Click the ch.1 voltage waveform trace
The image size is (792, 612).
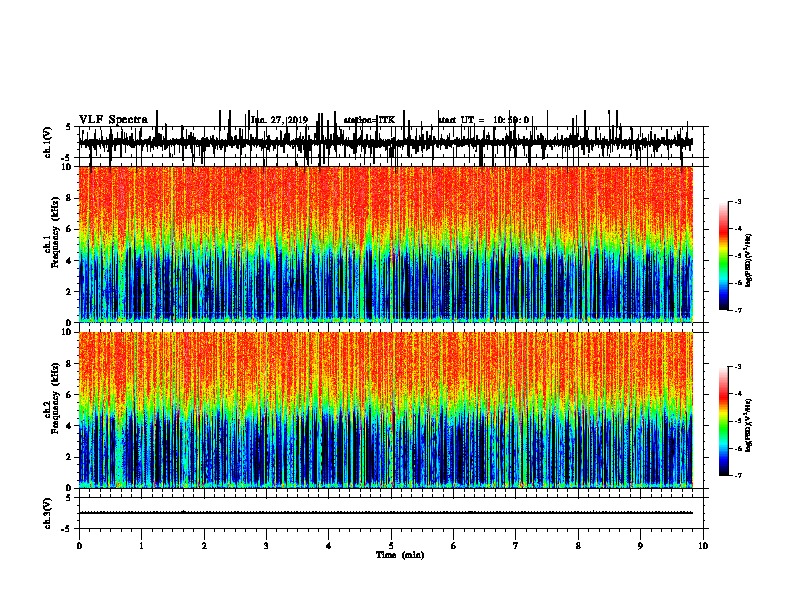pos(386,141)
